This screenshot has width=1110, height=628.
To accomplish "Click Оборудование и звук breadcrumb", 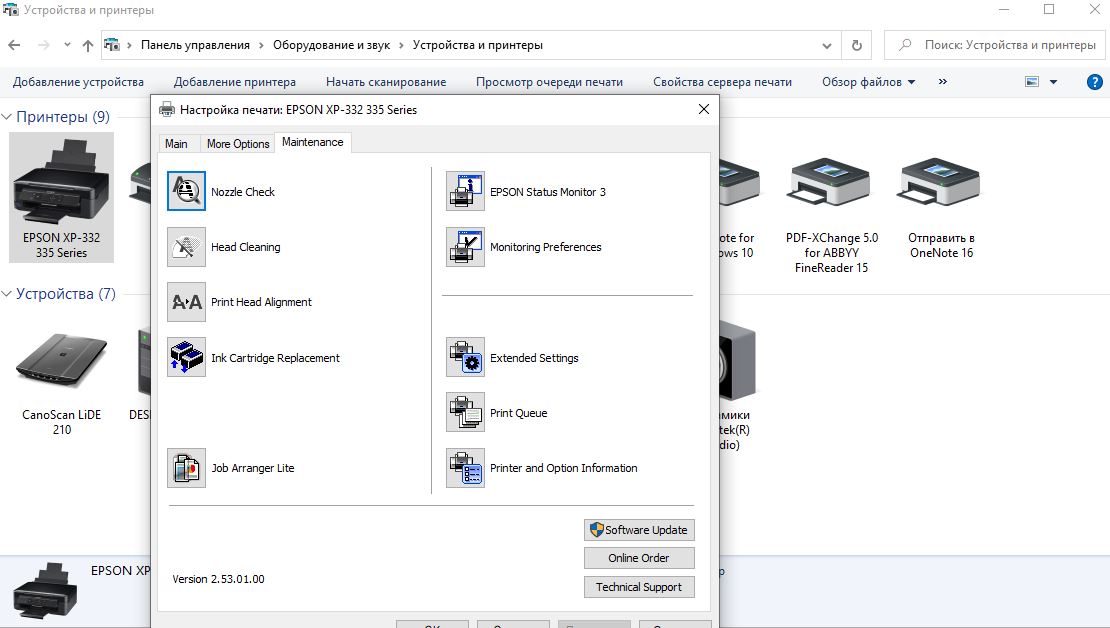I will point(331,45).
